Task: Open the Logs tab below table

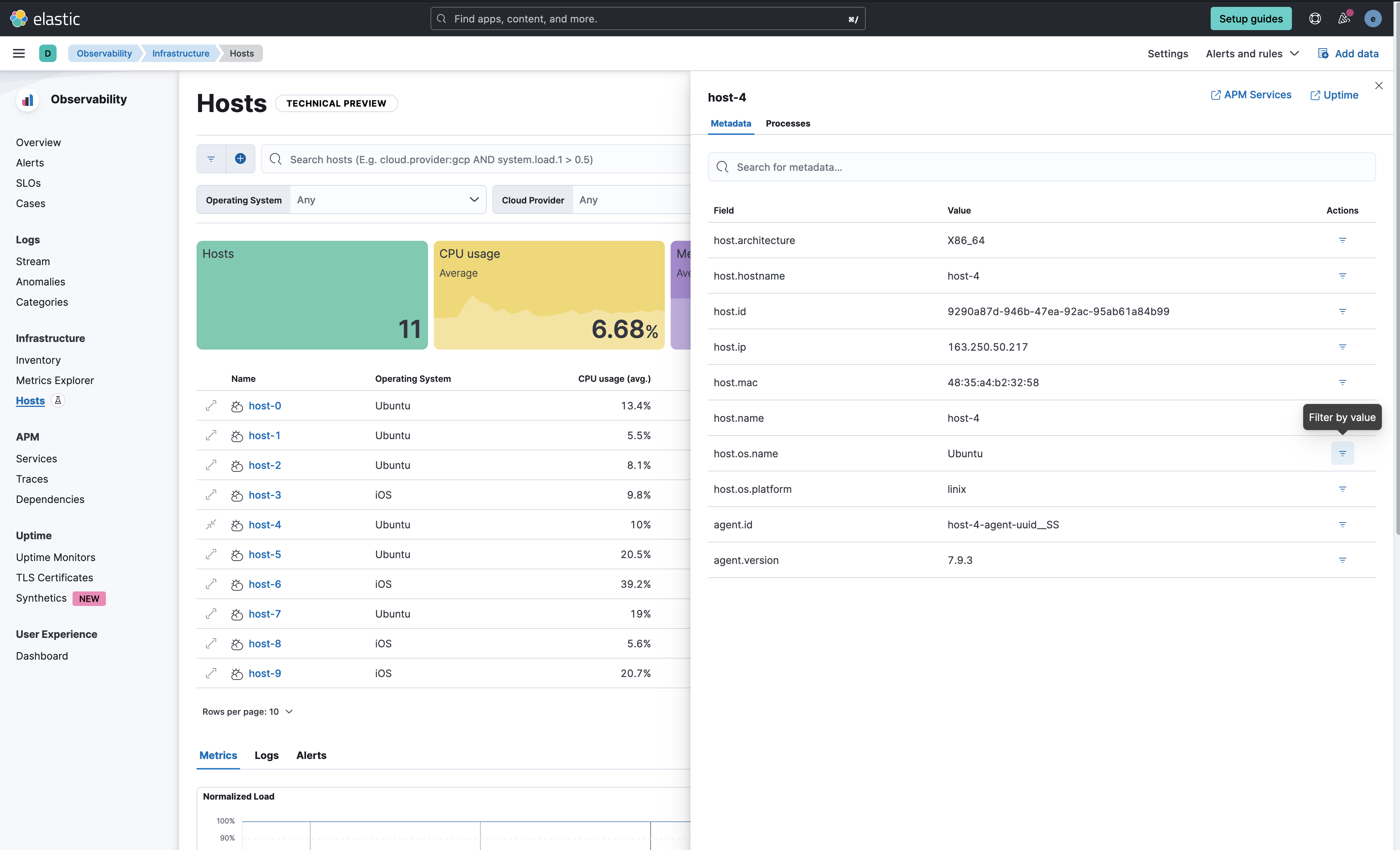Action: [267, 755]
